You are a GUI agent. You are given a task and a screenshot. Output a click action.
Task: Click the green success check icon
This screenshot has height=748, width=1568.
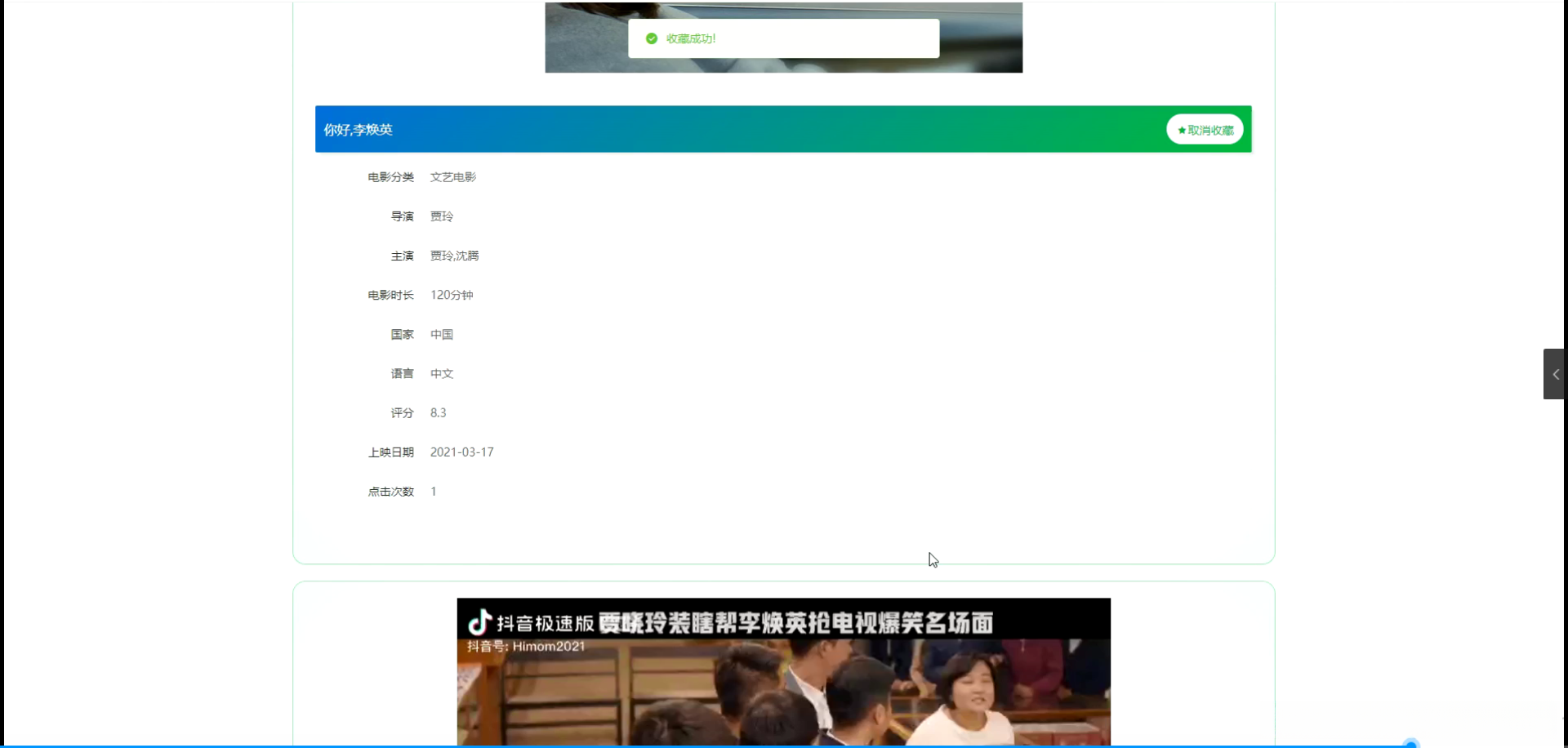(x=652, y=38)
